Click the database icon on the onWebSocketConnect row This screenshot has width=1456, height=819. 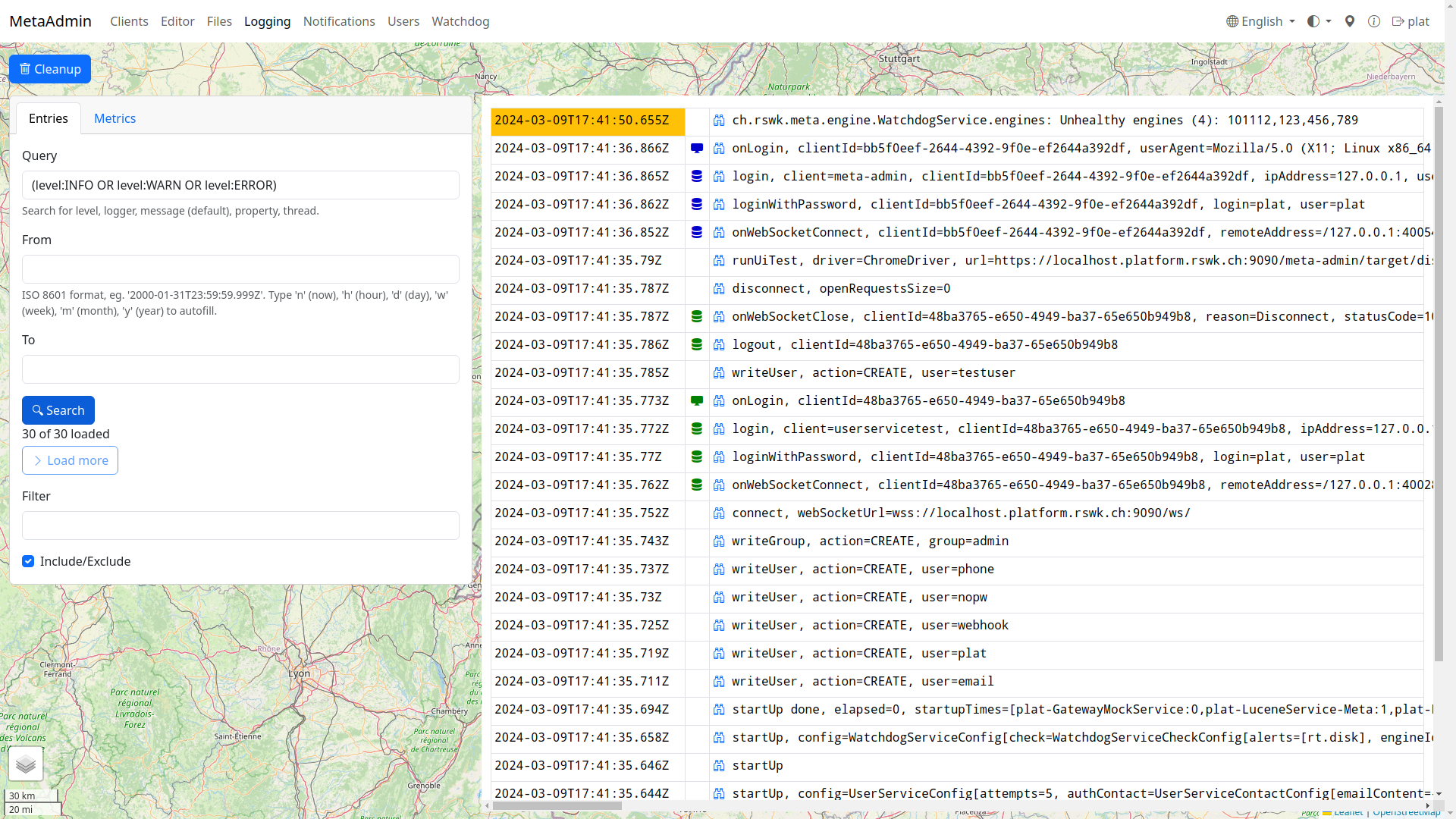click(696, 232)
